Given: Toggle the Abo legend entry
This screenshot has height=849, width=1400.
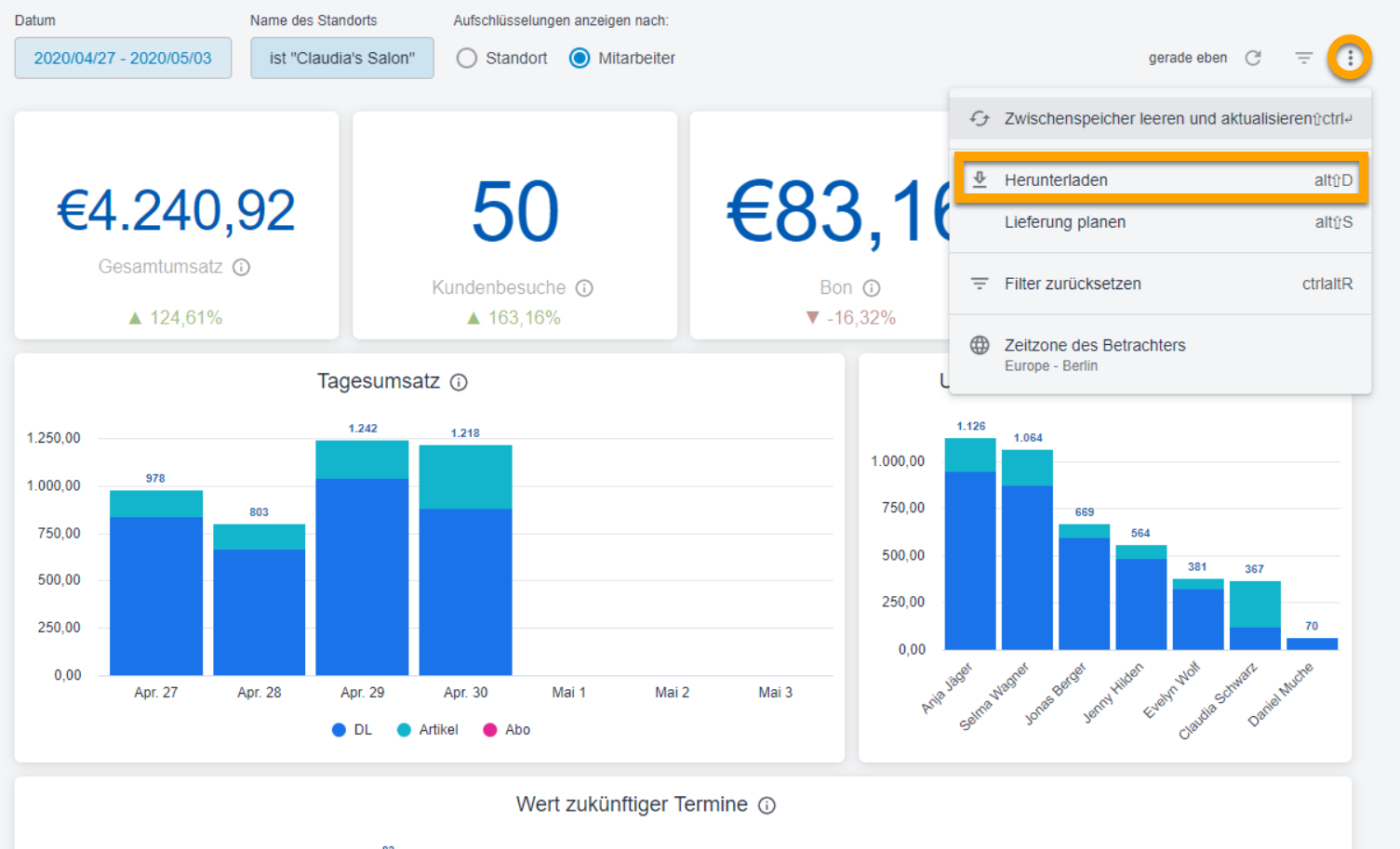Looking at the screenshot, I should point(507,730).
